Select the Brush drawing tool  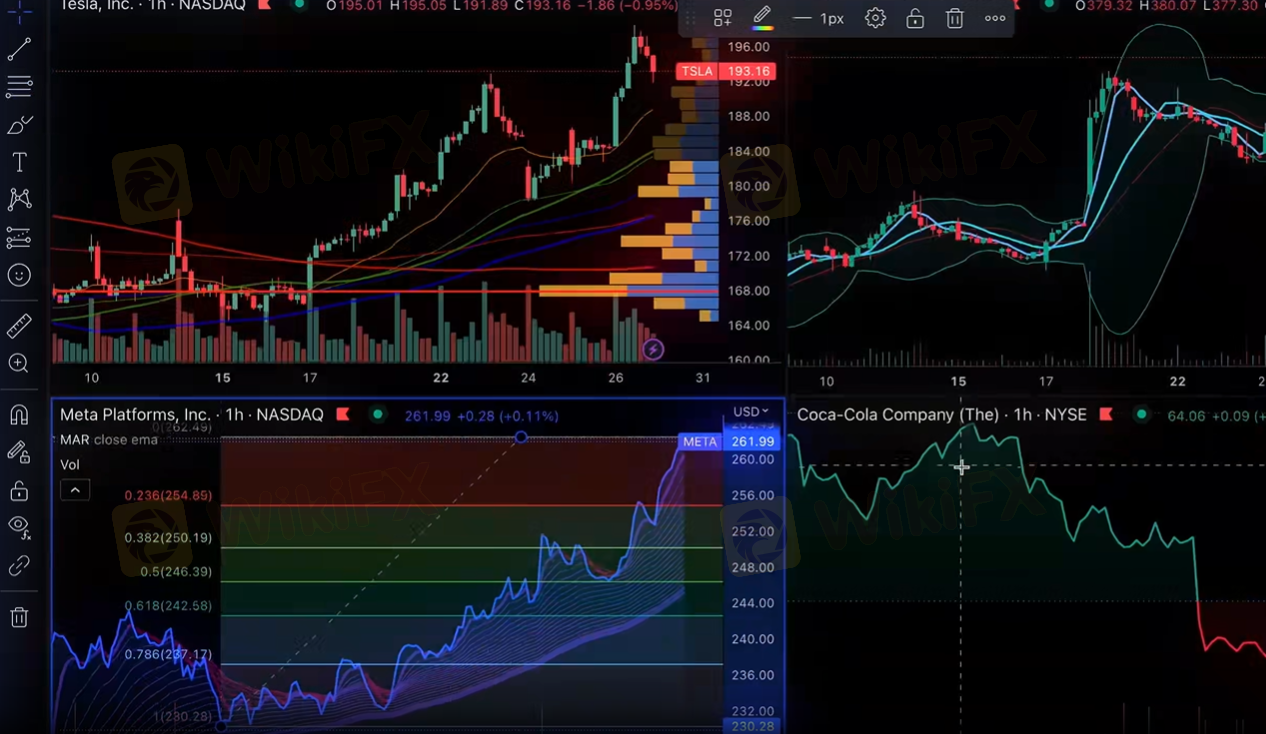pyautogui.click(x=19, y=125)
